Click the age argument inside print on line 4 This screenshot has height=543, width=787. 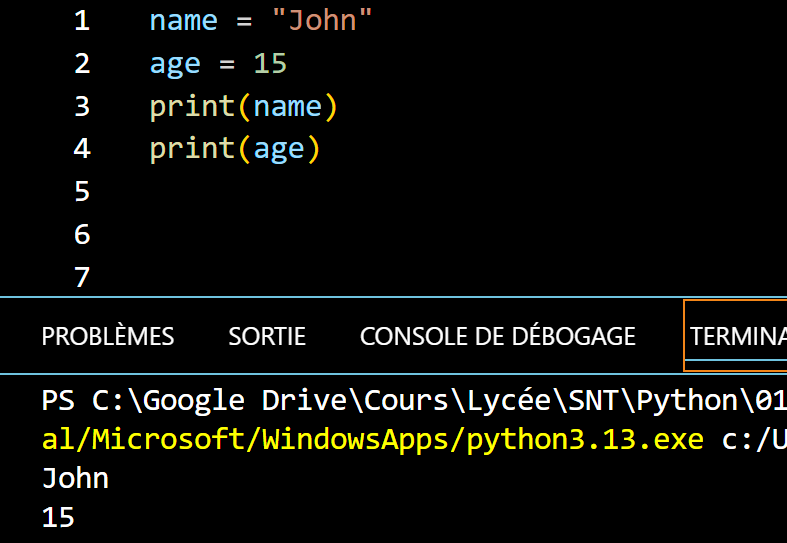pos(278,149)
